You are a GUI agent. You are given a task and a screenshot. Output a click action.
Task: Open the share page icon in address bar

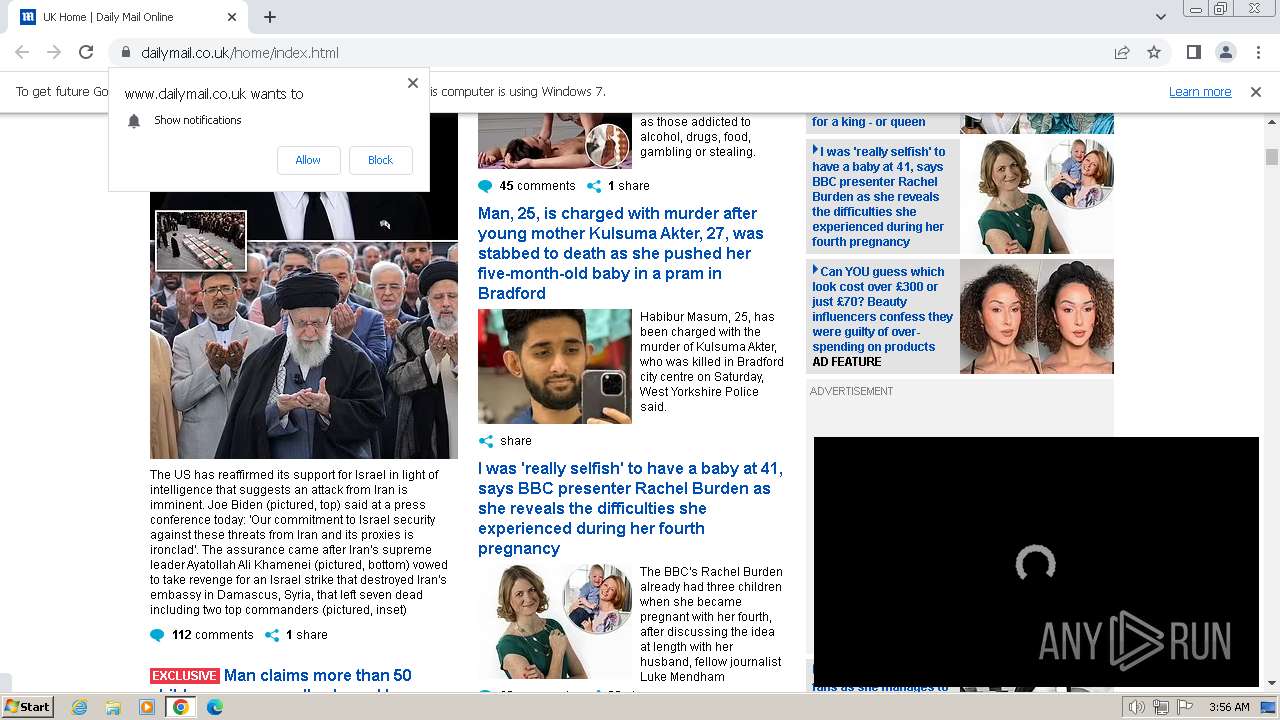tap(1122, 52)
